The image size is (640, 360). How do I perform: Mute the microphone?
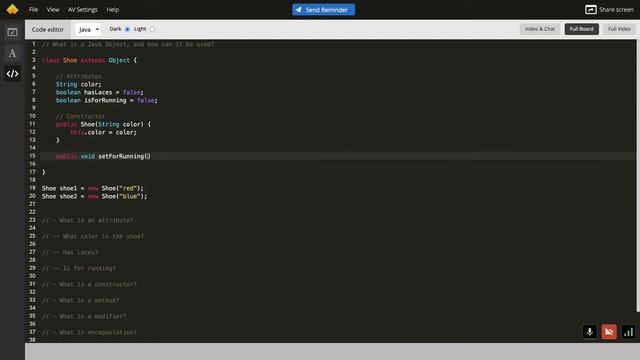(x=589, y=332)
